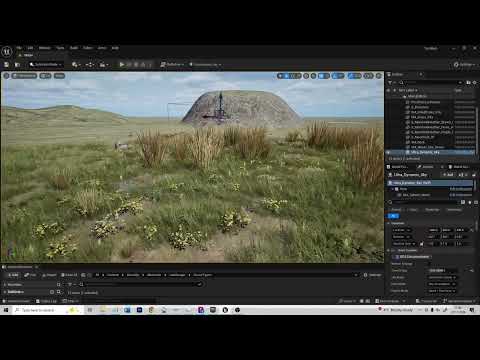Open the Tools menu
Screen dimensions: 480x360
60,48
